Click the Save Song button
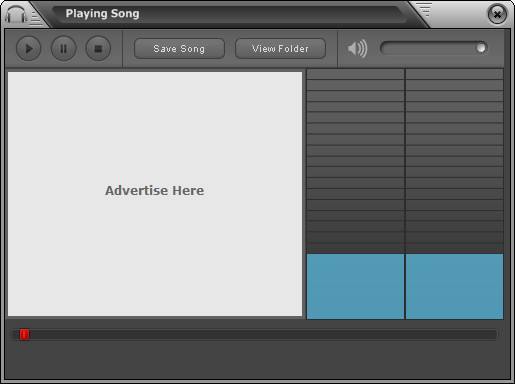This screenshot has height=384, width=515. click(179, 49)
